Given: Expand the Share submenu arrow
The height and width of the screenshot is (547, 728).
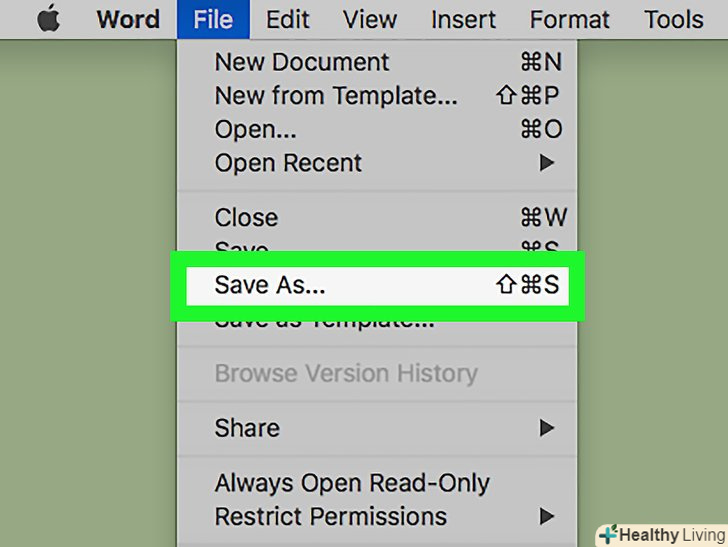Looking at the screenshot, I should pos(547,428).
